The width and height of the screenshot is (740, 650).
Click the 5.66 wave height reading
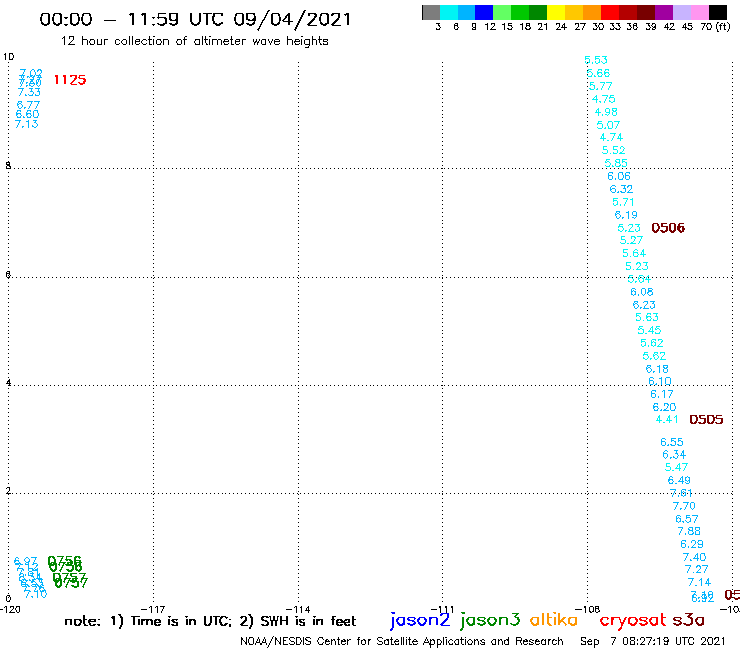(598, 73)
